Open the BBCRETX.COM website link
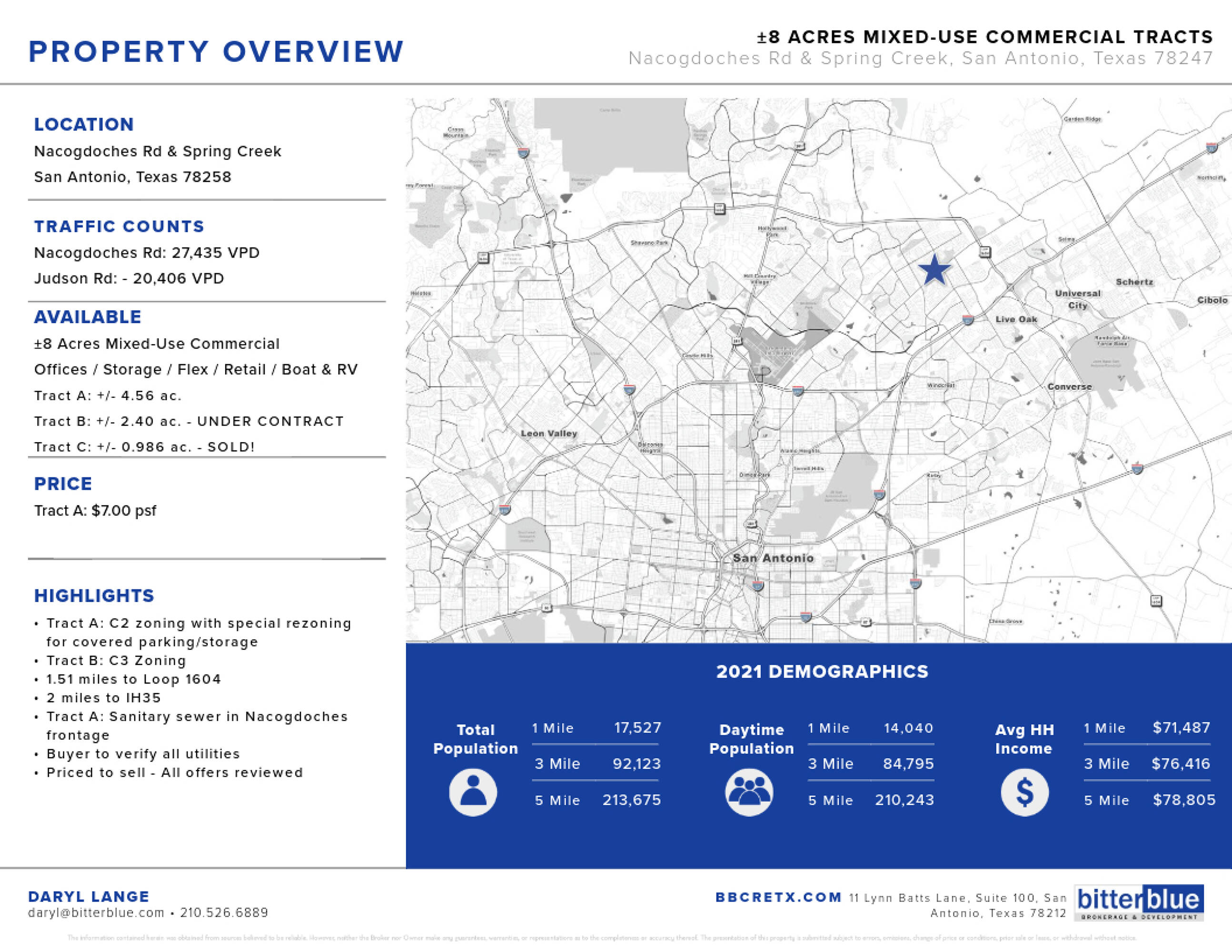Image resolution: width=1232 pixels, height=952 pixels. point(778,897)
